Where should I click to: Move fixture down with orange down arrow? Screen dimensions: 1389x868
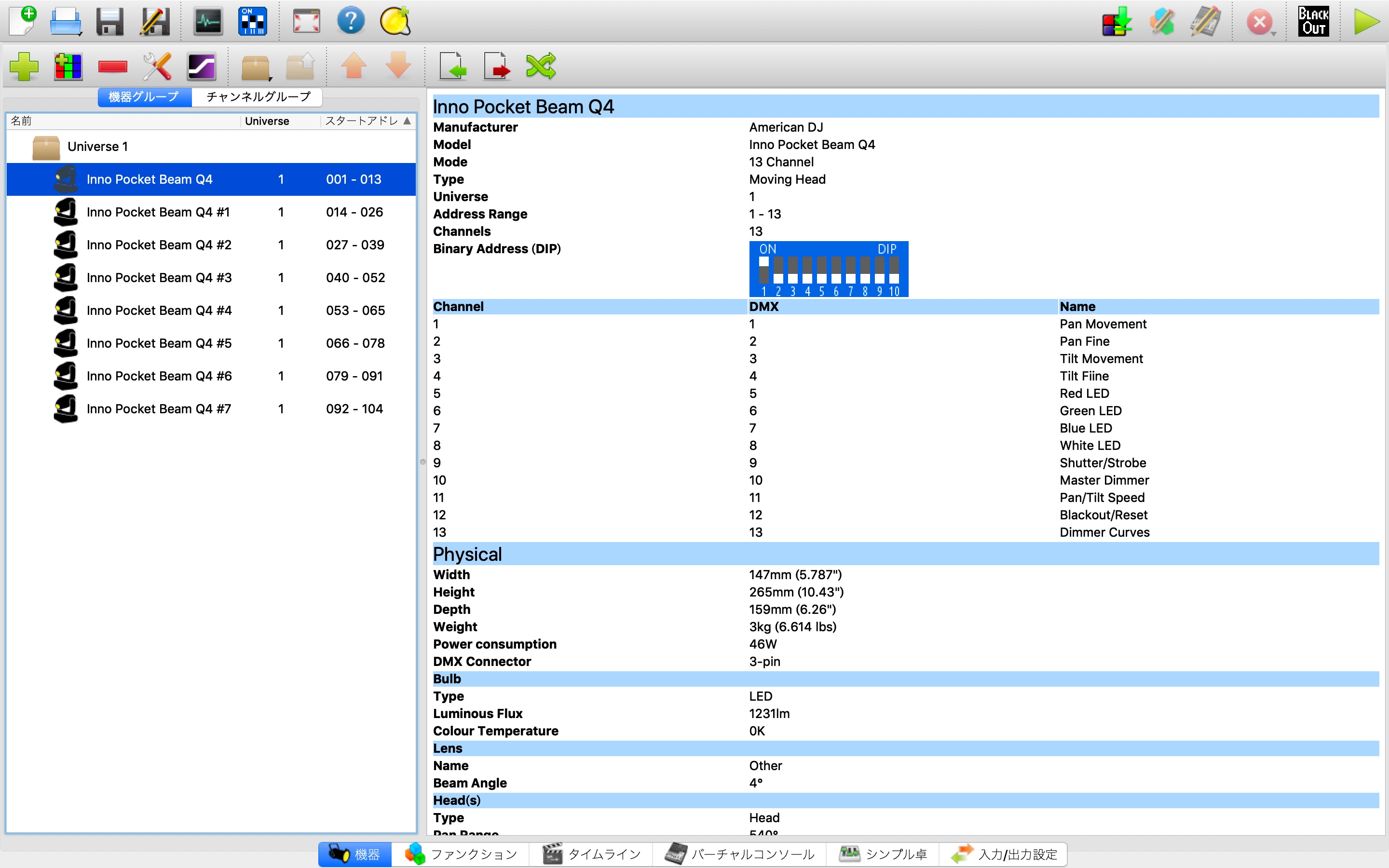398,66
